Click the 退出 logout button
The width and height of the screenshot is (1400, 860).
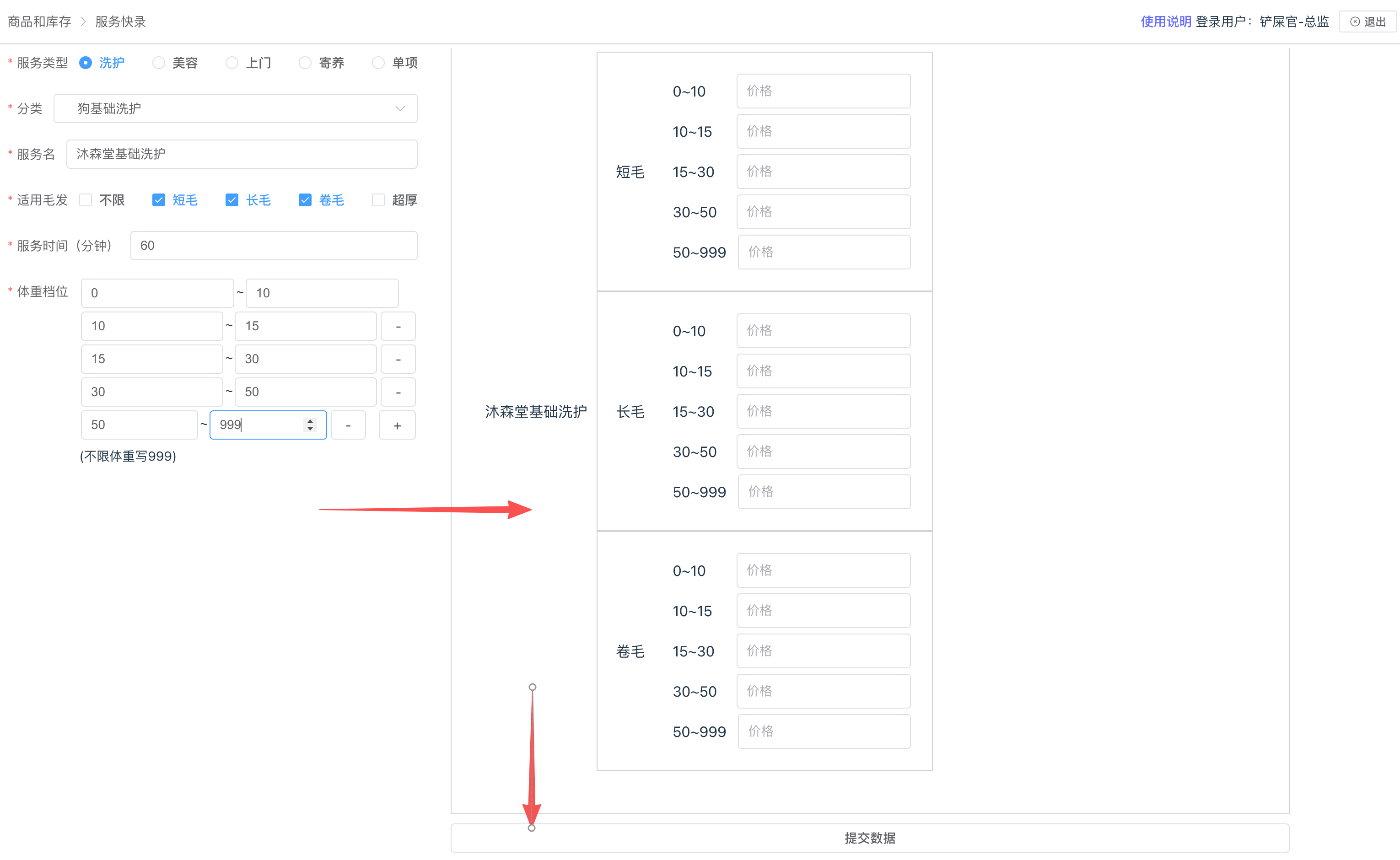pyautogui.click(x=1368, y=21)
